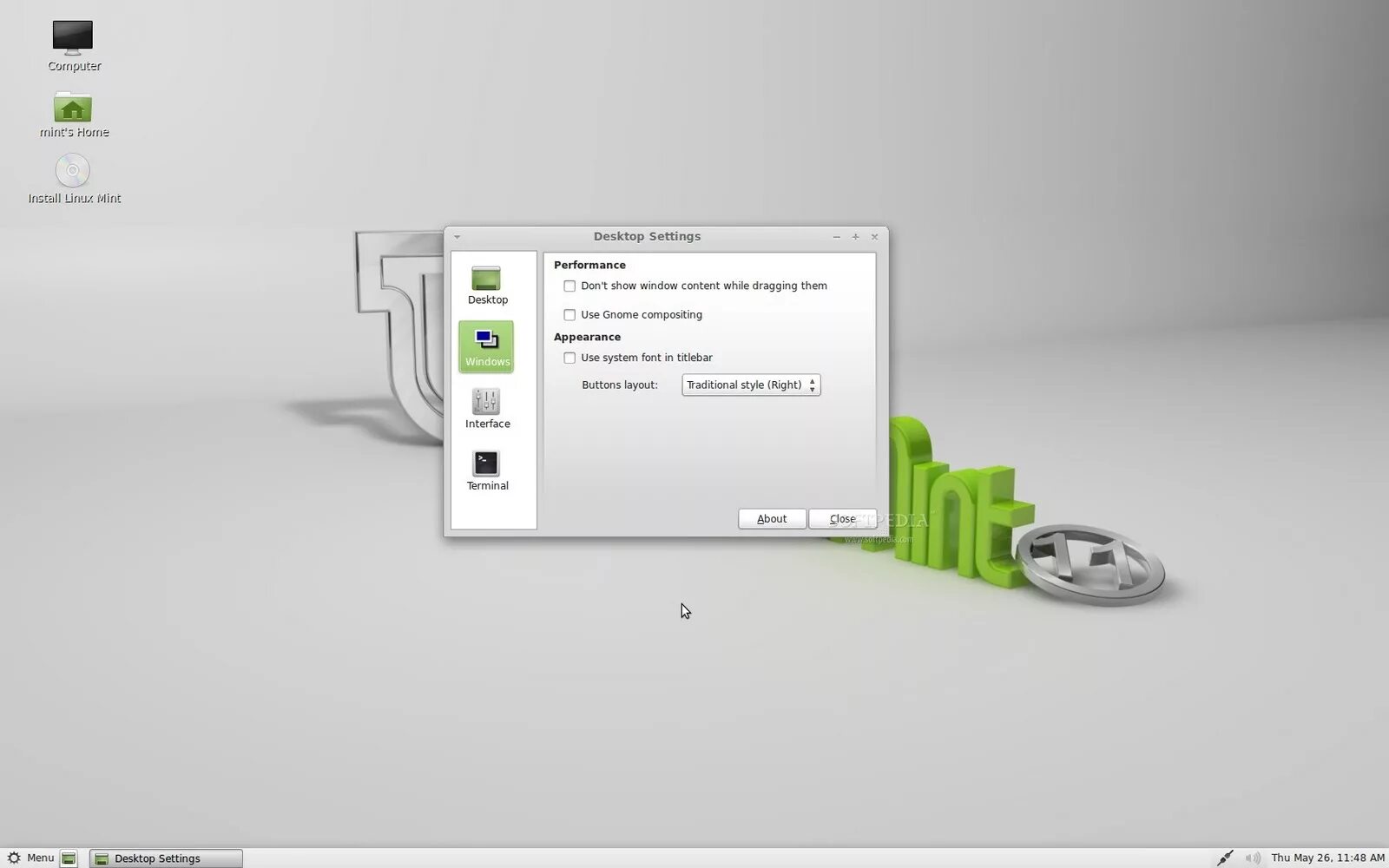Screen dimensions: 1389x868
Task: Open the Terminal settings section icon
Action: (x=487, y=471)
